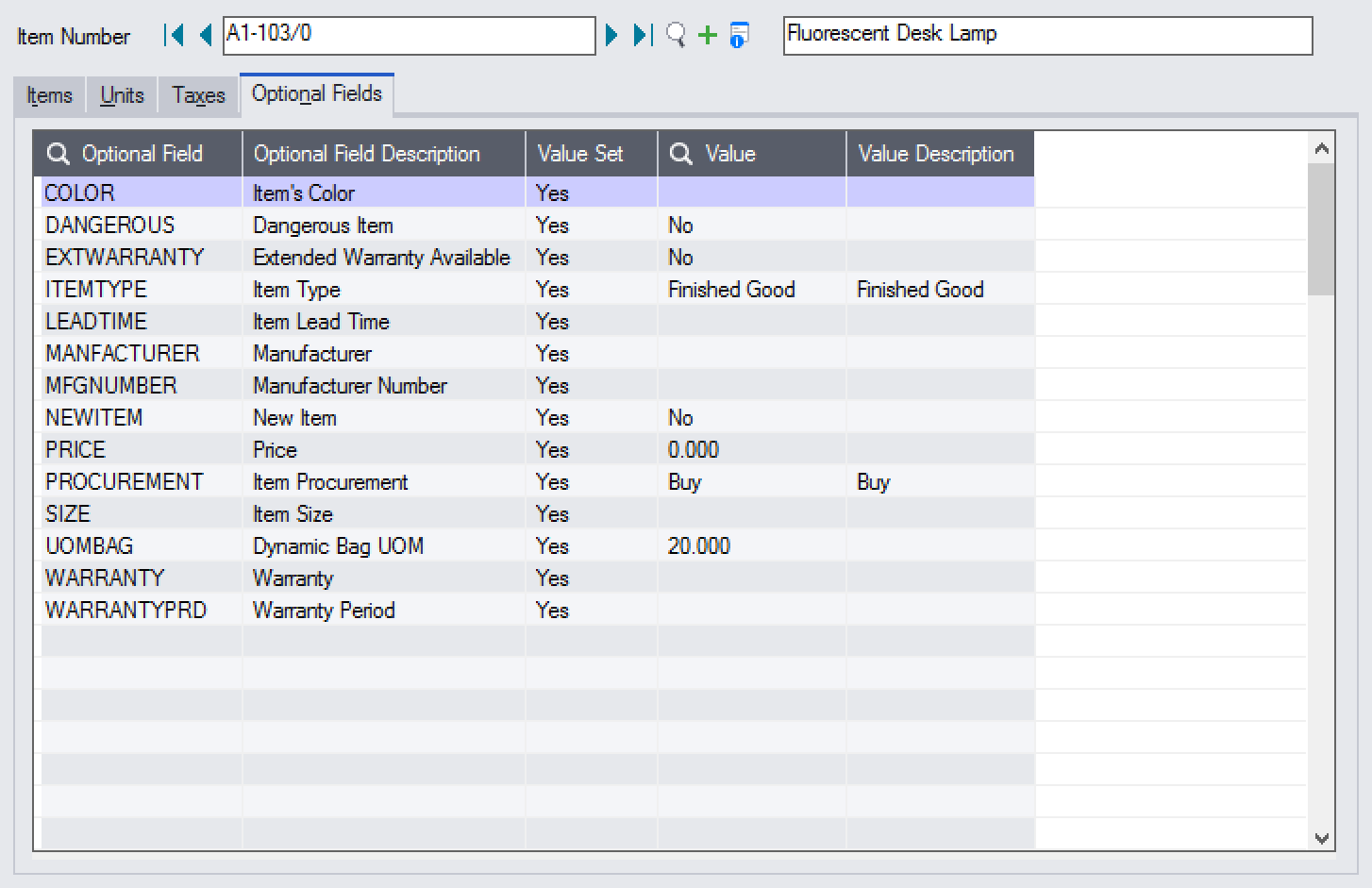Click the Buy value description cell
This screenshot has width=1372, height=888.
pyautogui.click(x=941, y=481)
